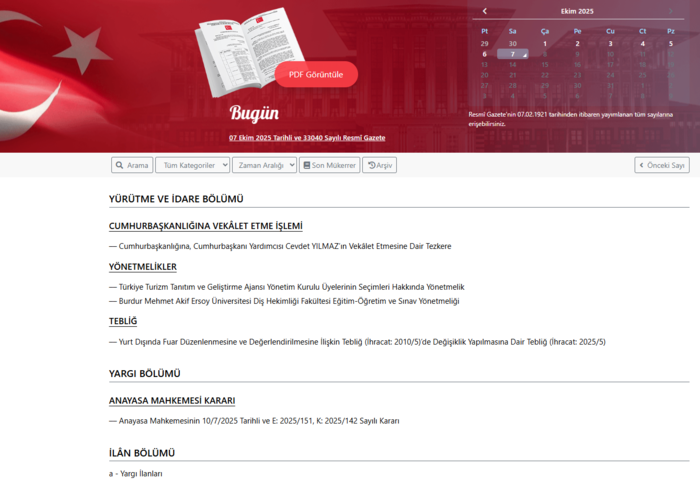The image size is (700, 480).
Task: Click the YÜRÜTME VE İDARE BÖLÜMÜ heading
Action: (176, 199)
